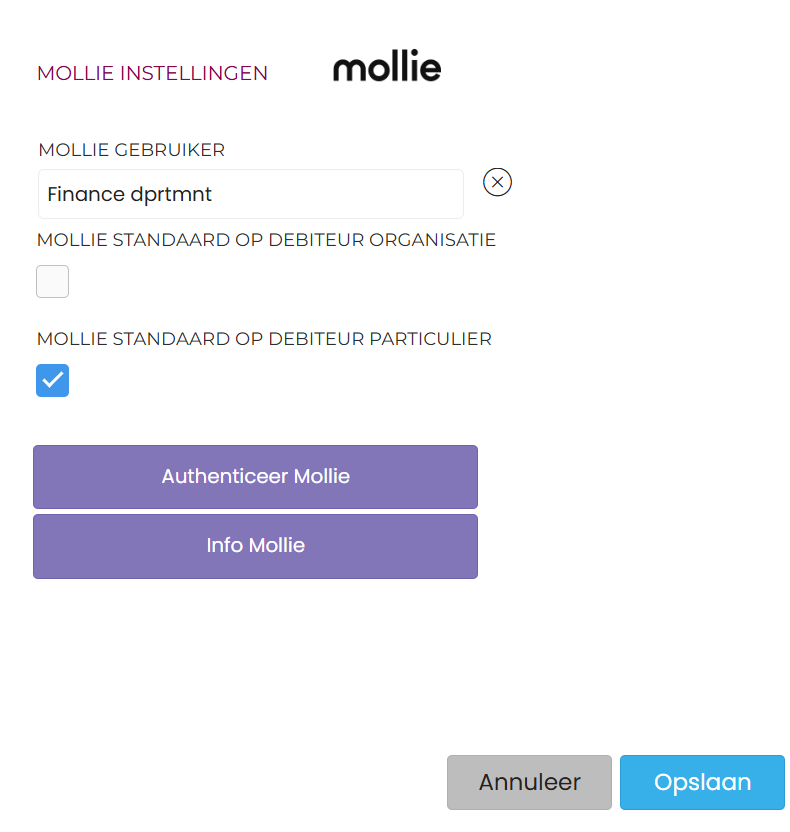This screenshot has height=832, width=790.
Task: Open Info Mollie
Action: (255, 546)
